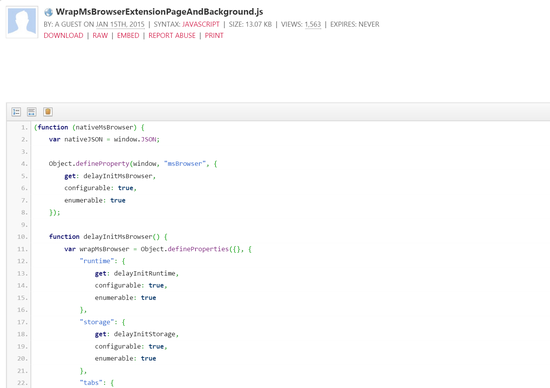Viewport: 550px width, 388px height.
Task: Select the JAVASCRIPT syntax link
Action: click(x=201, y=24)
